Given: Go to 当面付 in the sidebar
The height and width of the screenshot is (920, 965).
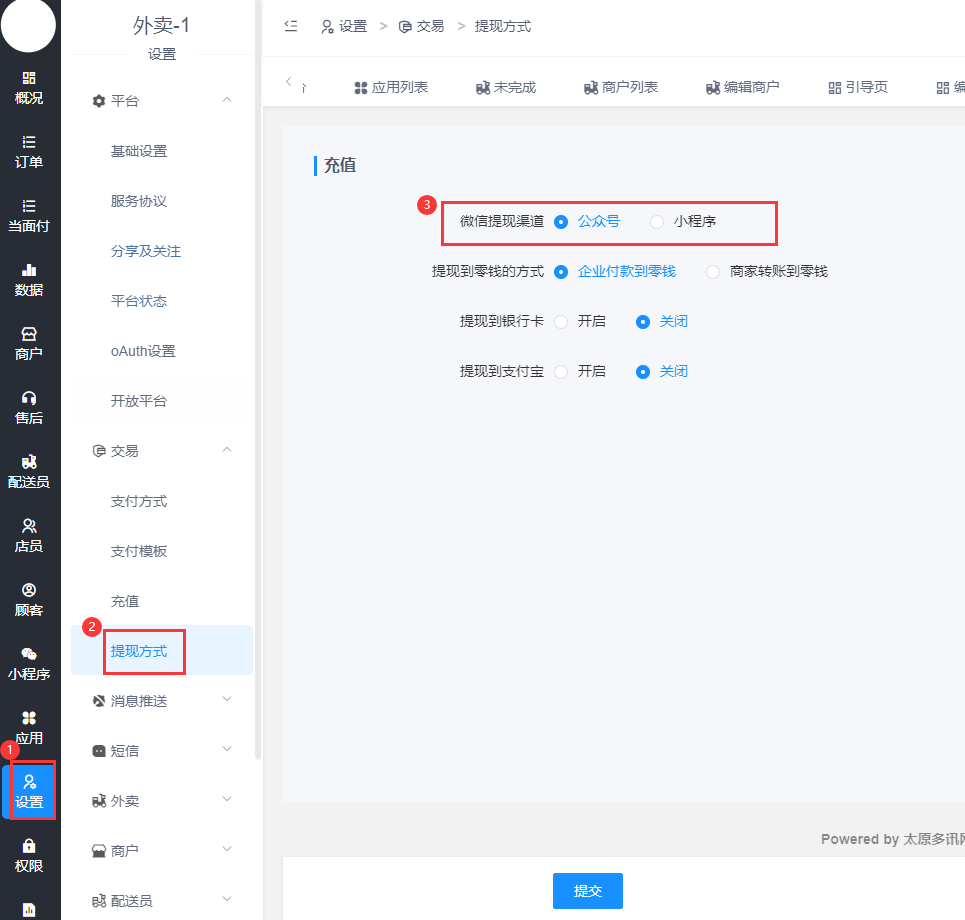Looking at the screenshot, I should click(x=29, y=216).
